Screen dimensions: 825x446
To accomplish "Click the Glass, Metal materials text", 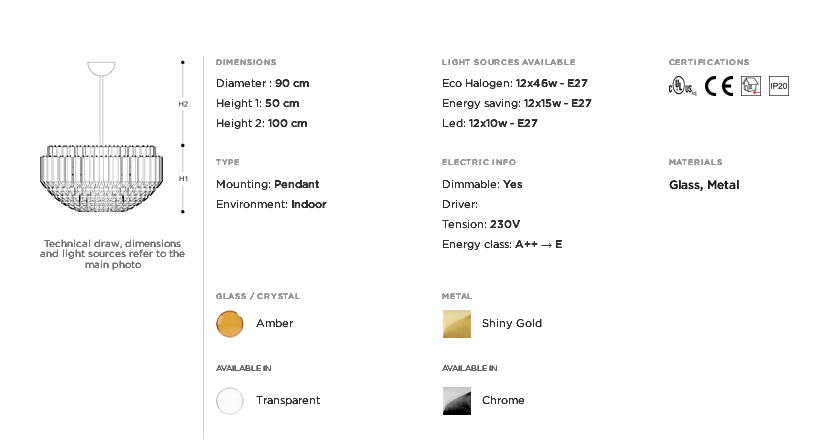I will click(x=704, y=185).
